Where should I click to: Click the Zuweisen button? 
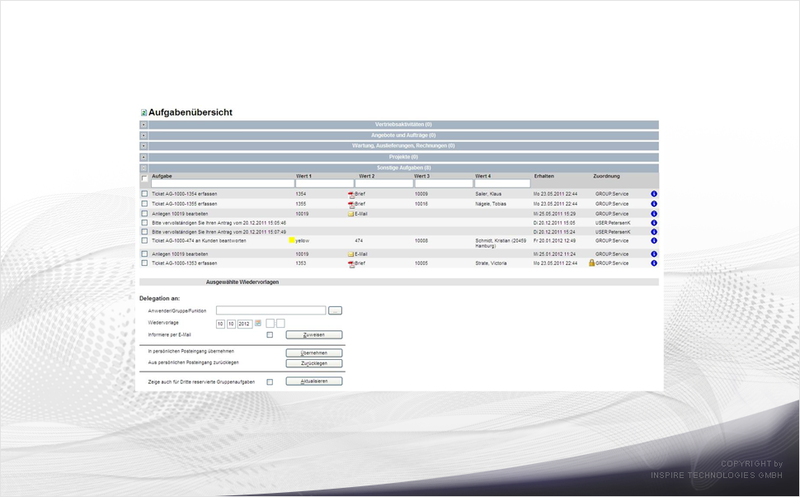coord(314,335)
